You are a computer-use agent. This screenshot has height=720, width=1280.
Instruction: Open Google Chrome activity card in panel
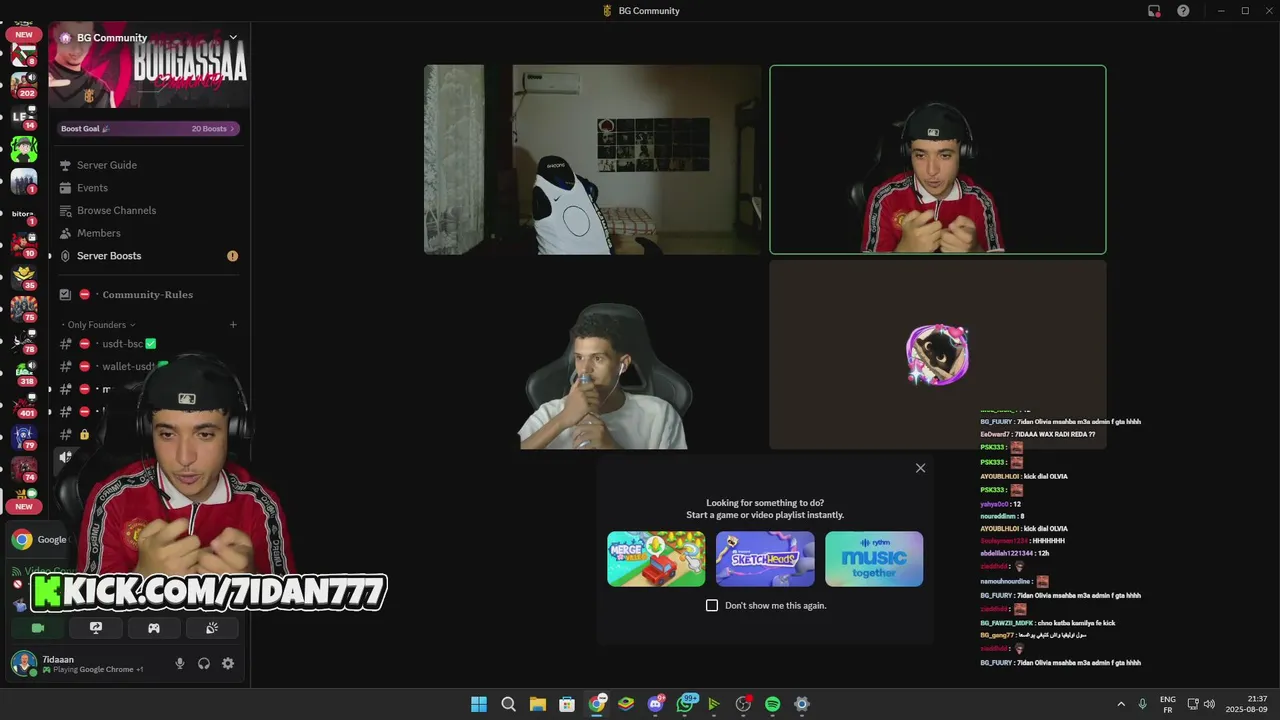38,540
